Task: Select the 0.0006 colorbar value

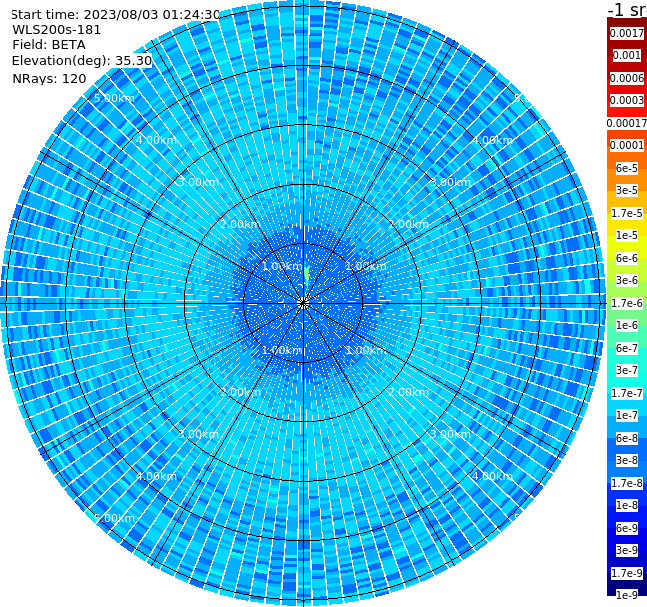Action: point(627,78)
